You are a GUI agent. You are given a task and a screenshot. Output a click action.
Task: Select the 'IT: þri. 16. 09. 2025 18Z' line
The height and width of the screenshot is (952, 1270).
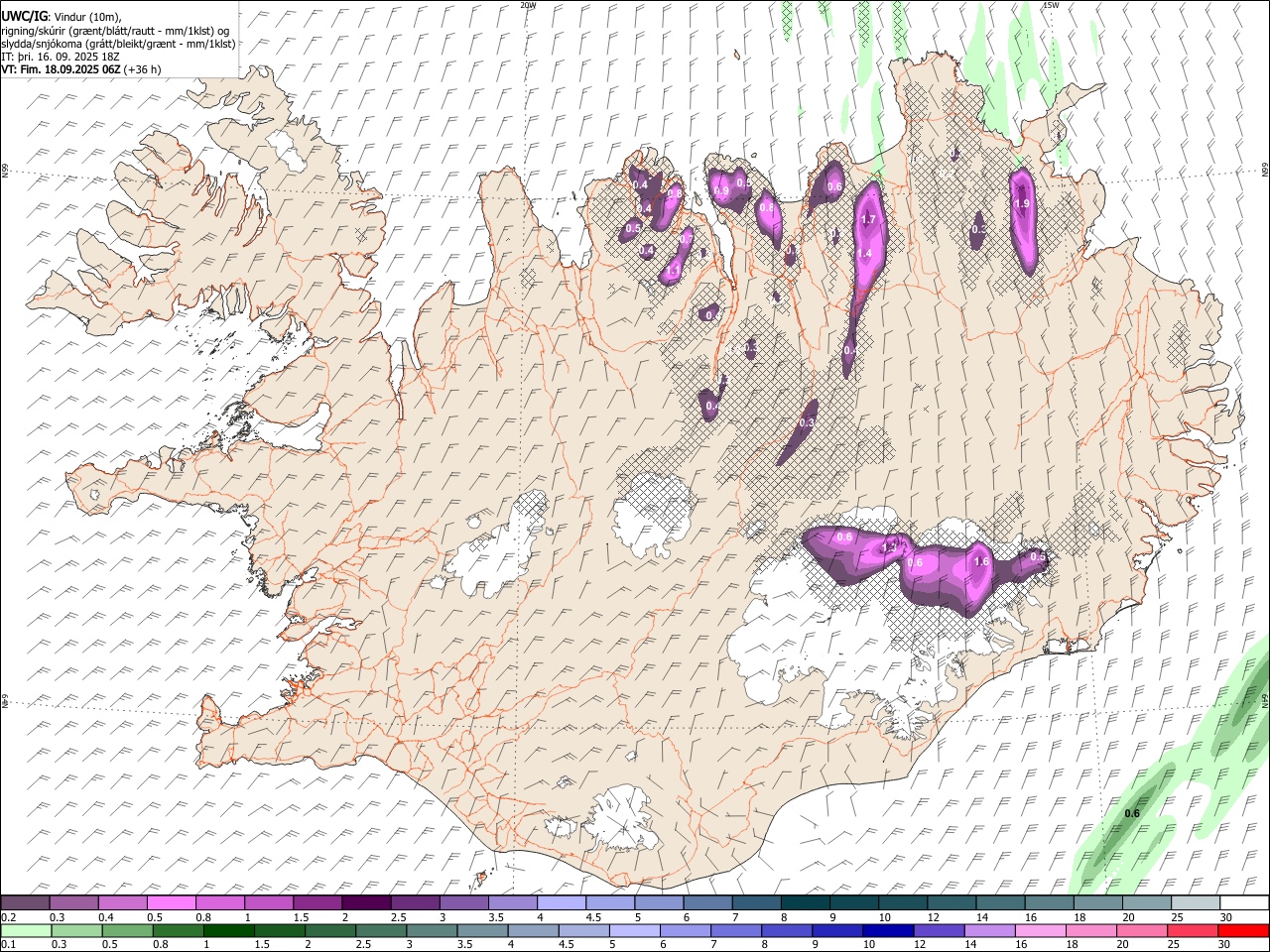point(62,57)
